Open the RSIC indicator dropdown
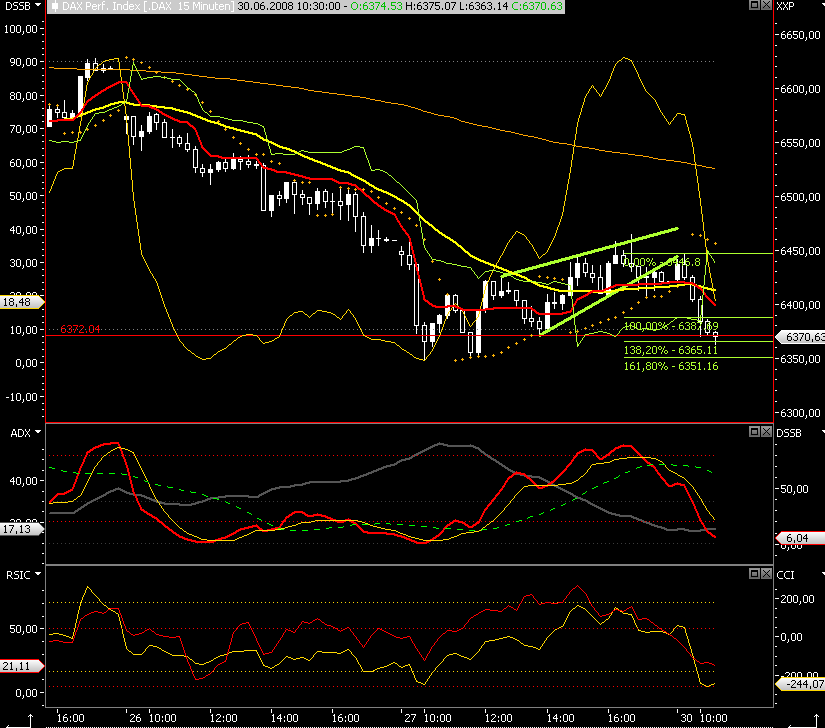825x728 pixels. pos(37,574)
